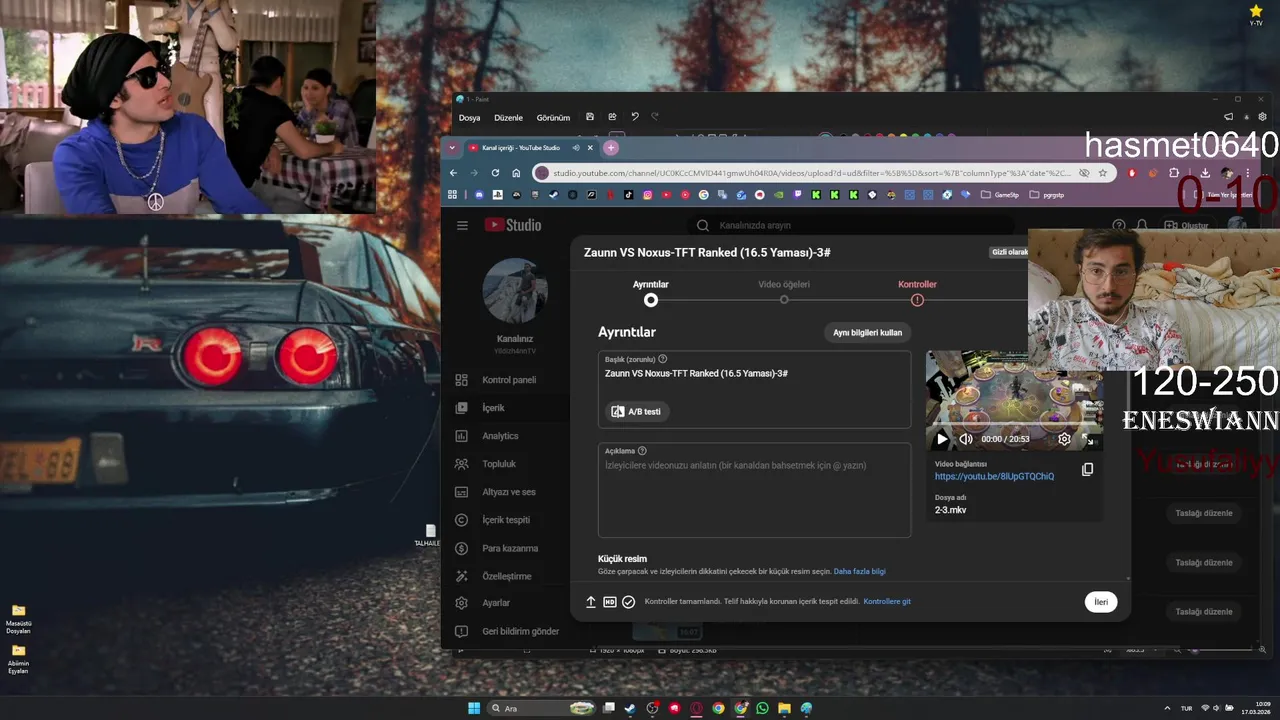
Task: Open Para kazanma in sidebar
Action: click(505, 548)
